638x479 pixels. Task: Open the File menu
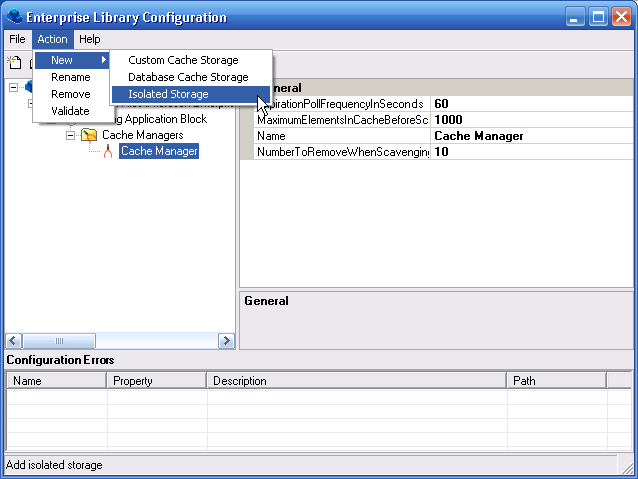(17, 39)
